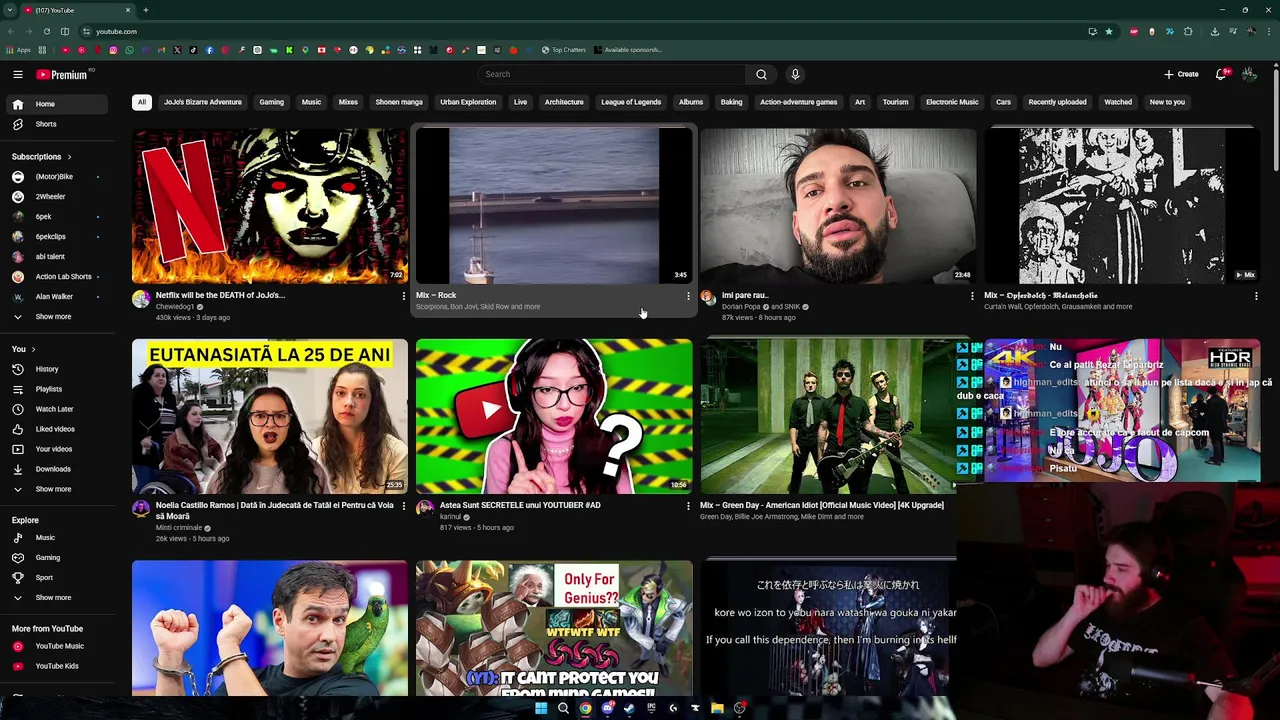Open Green Day American Idiot thumbnail

coord(828,416)
